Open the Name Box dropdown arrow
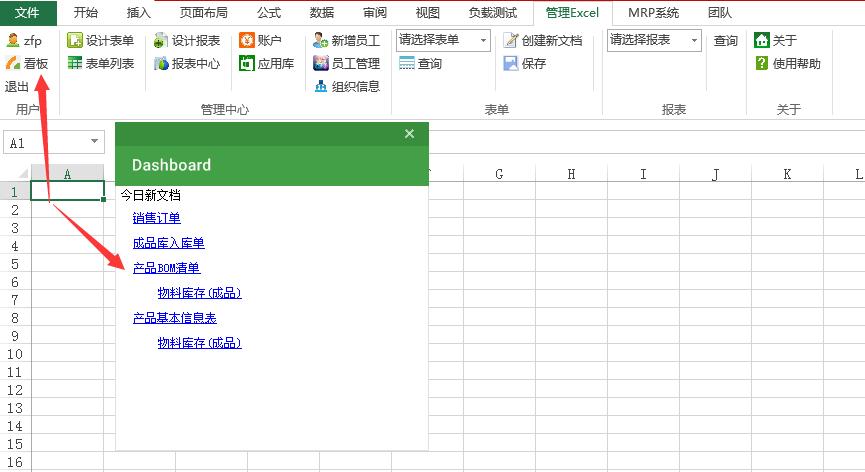Image resolution: width=865 pixels, height=472 pixels. point(95,142)
